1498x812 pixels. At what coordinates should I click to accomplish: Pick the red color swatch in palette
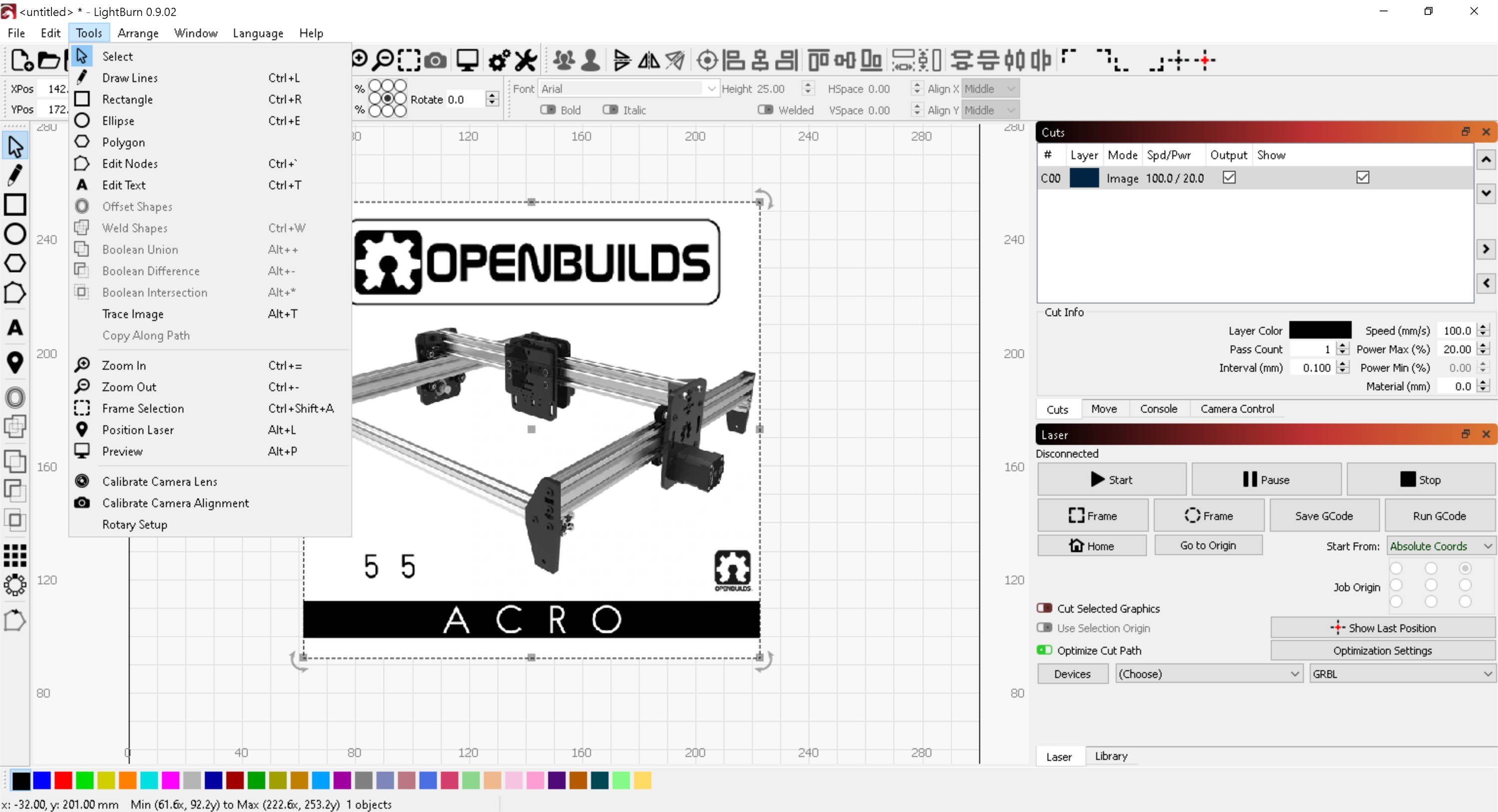coord(63,780)
